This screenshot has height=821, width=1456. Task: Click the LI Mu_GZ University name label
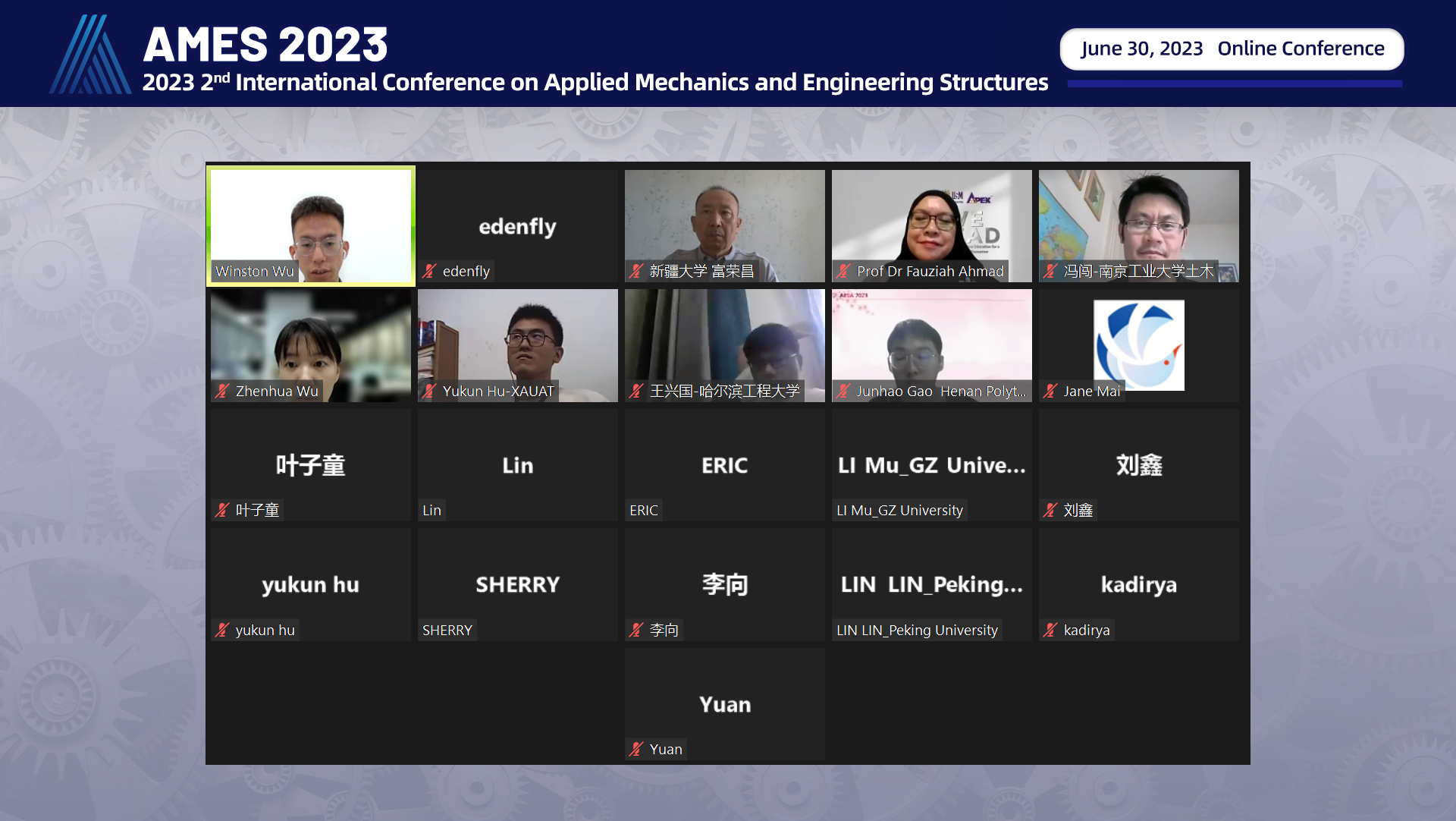(x=899, y=510)
